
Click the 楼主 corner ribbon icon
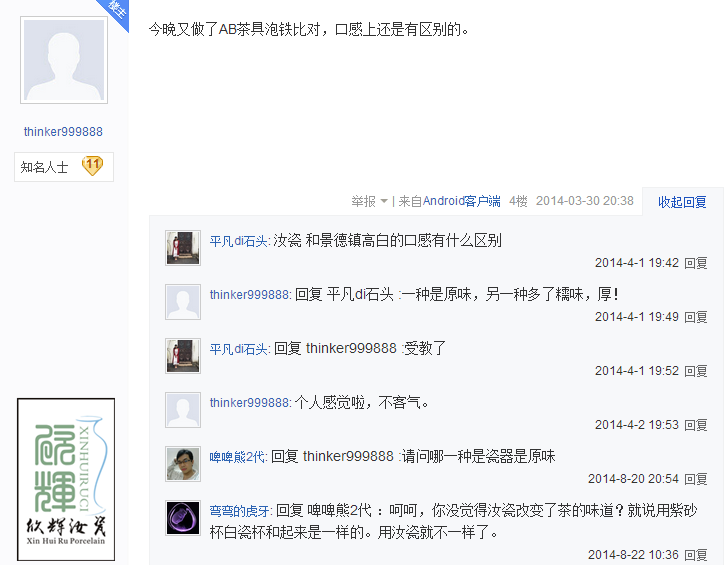[116, 11]
